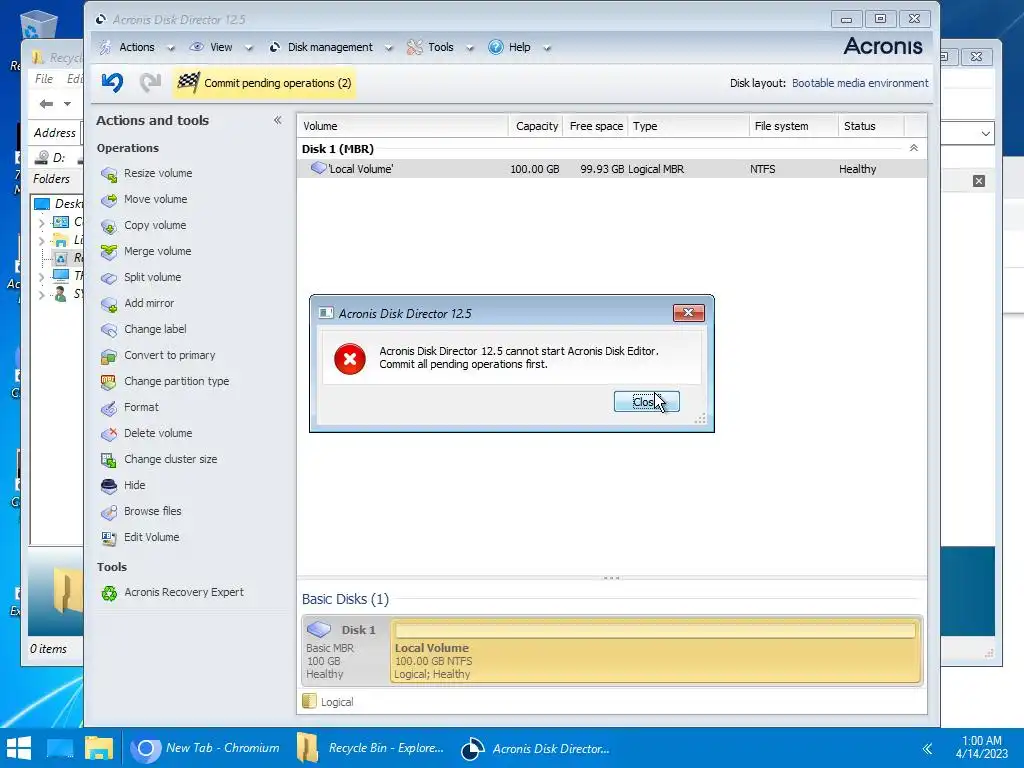Screen dimensions: 1024x768
Task: Show hidden system tray icons on the taskbar
Action: pos(927,748)
